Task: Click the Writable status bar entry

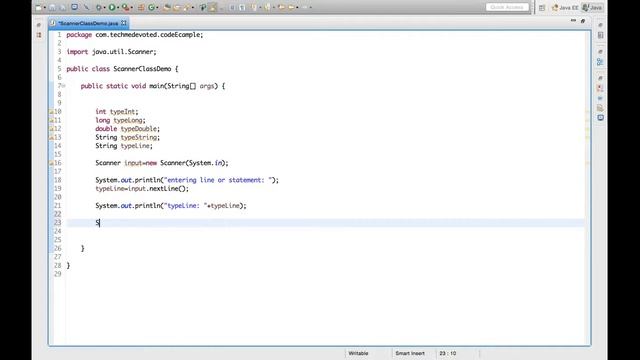Action: [358, 353]
